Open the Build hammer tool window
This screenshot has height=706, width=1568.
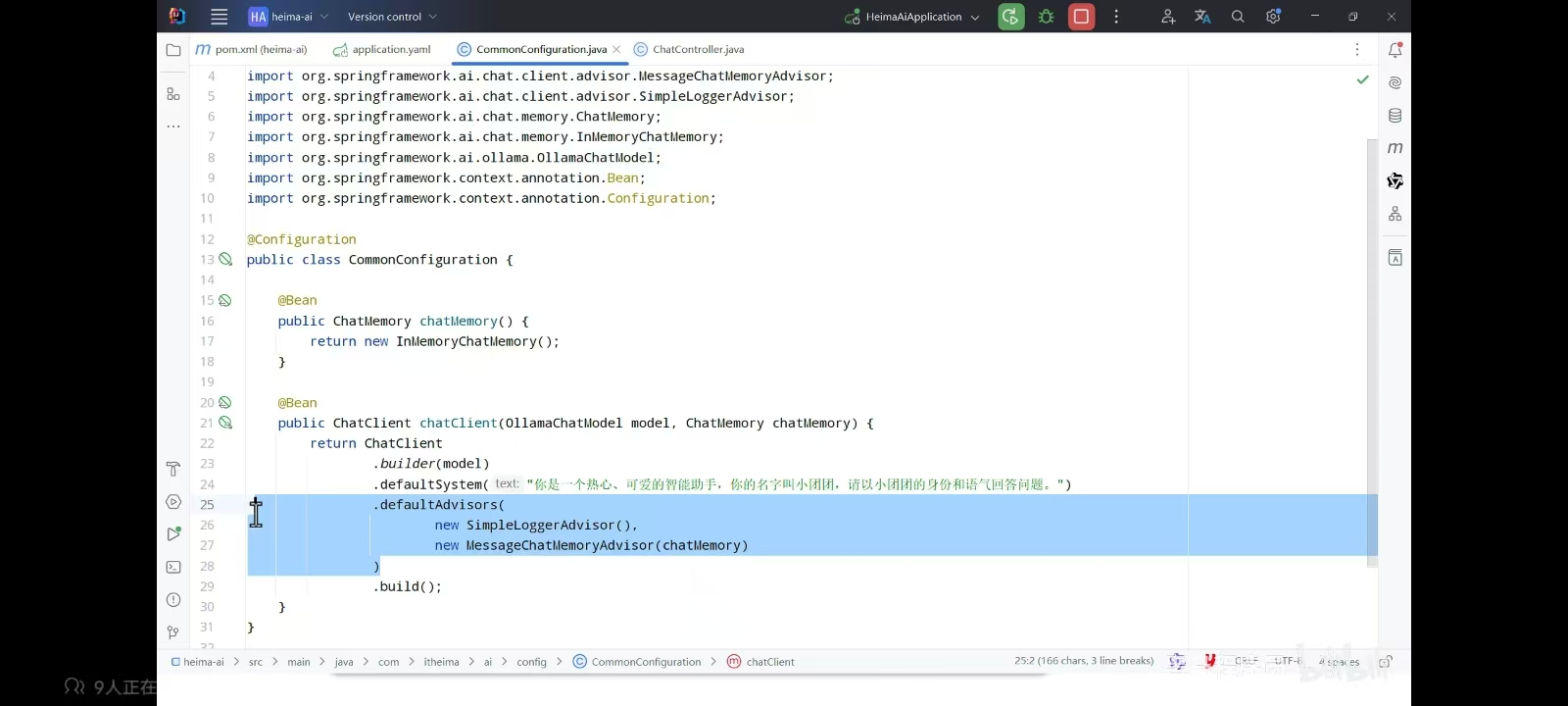point(173,469)
